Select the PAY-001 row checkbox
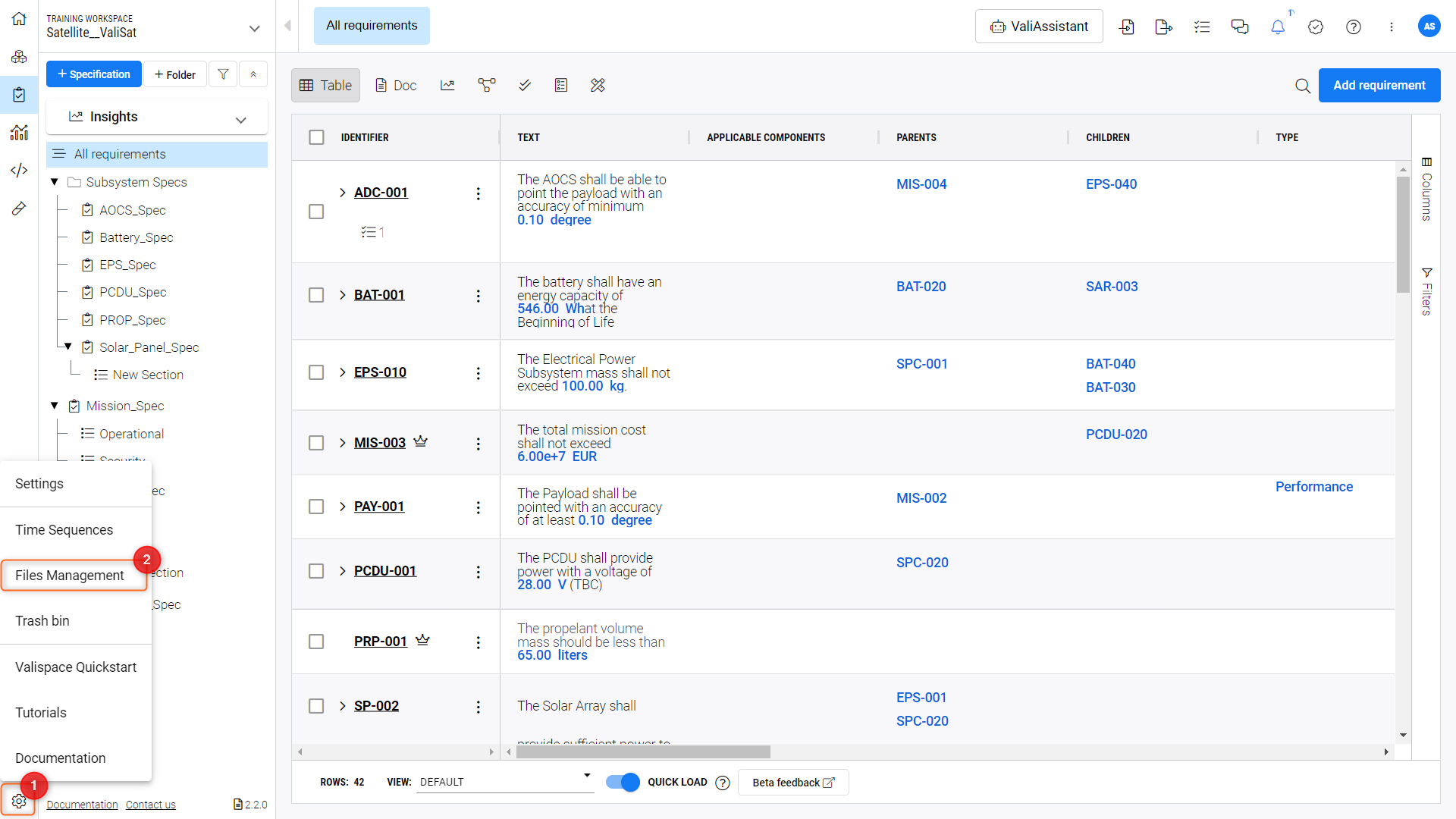The image size is (1456, 819). pyautogui.click(x=316, y=507)
